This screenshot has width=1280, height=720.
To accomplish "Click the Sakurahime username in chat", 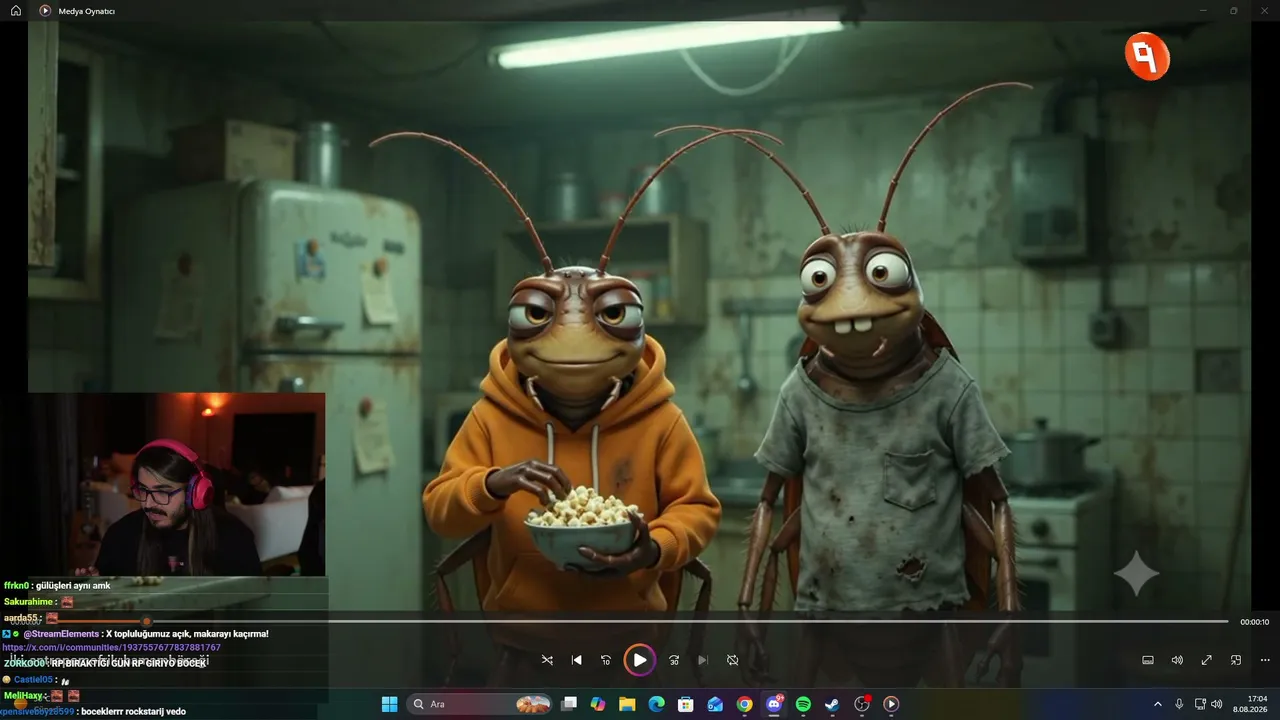I will [x=29, y=602].
